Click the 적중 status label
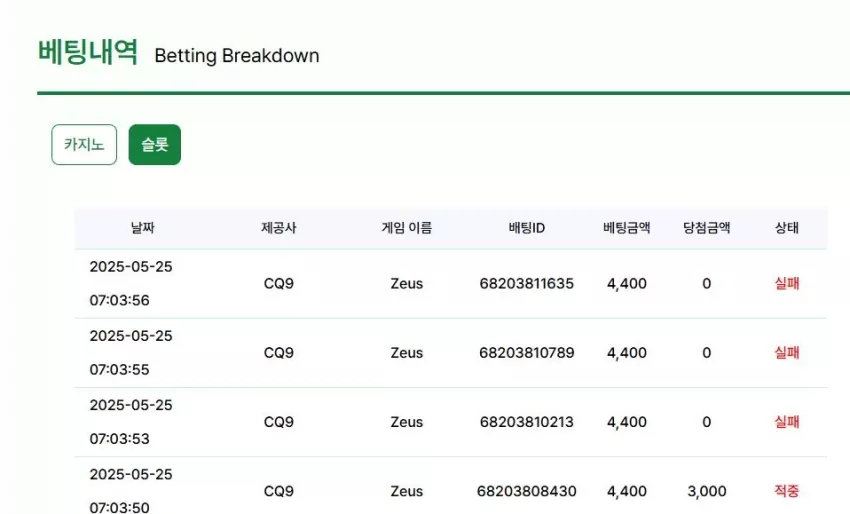Viewport: 850px width, 514px height. (x=787, y=491)
